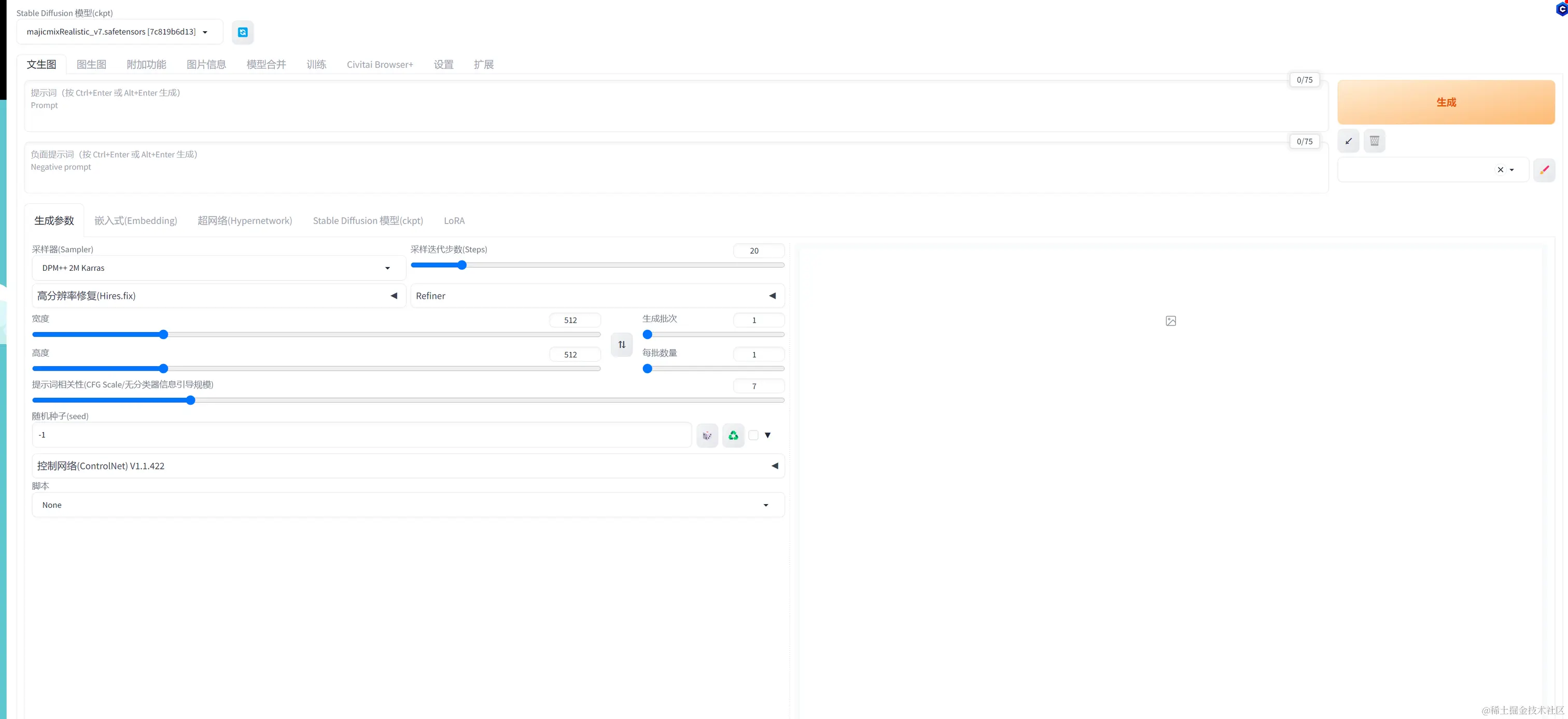Click the paintbrush edit styles icon

click(1544, 170)
